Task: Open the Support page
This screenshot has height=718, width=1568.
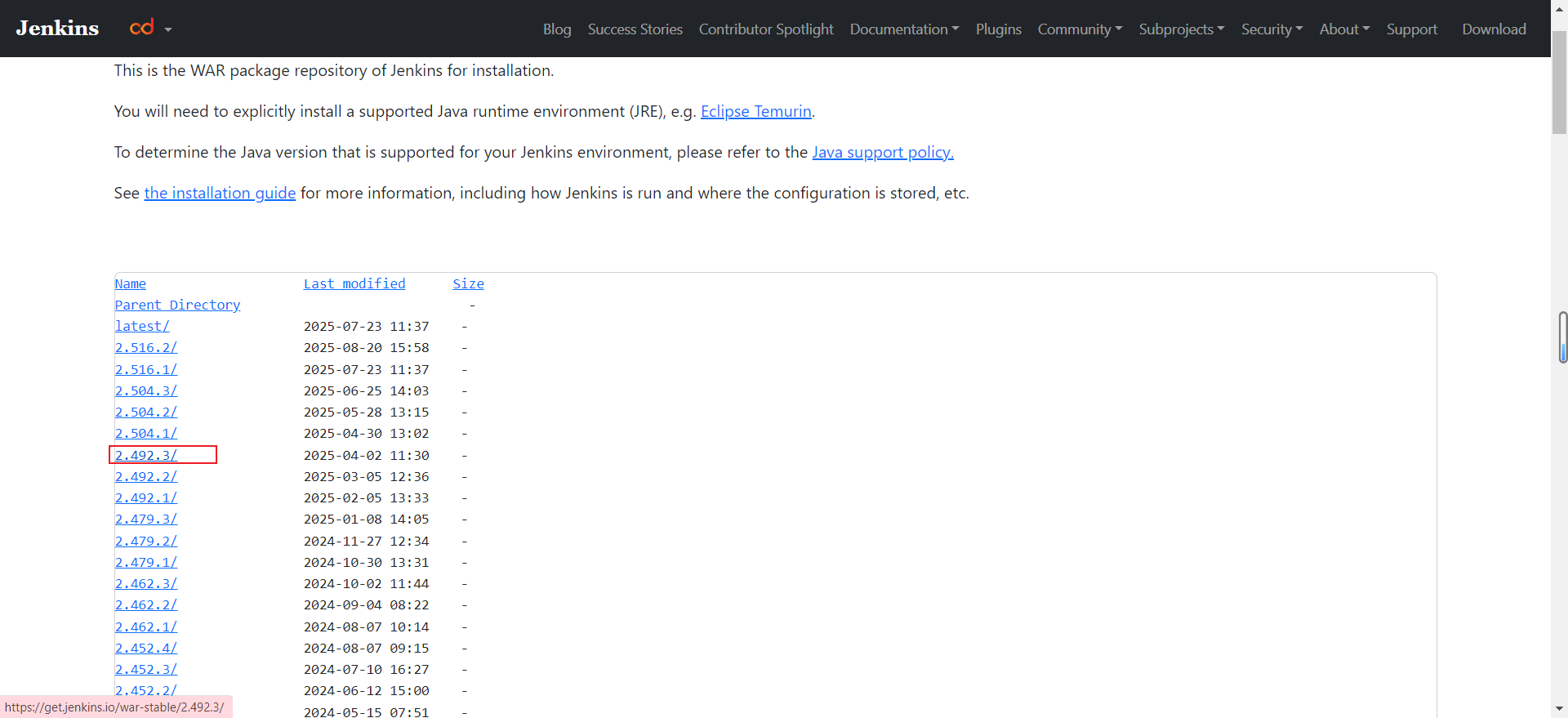Action: point(1412,29)
